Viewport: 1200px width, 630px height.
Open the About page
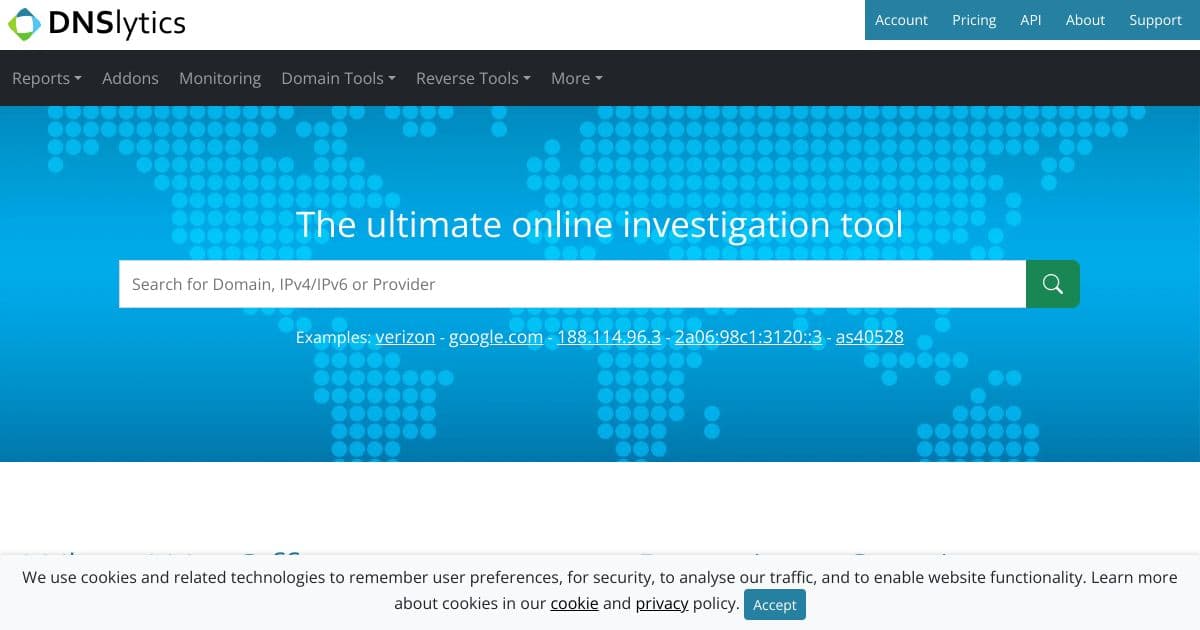pyautogui.click(x=1085, y=20)
